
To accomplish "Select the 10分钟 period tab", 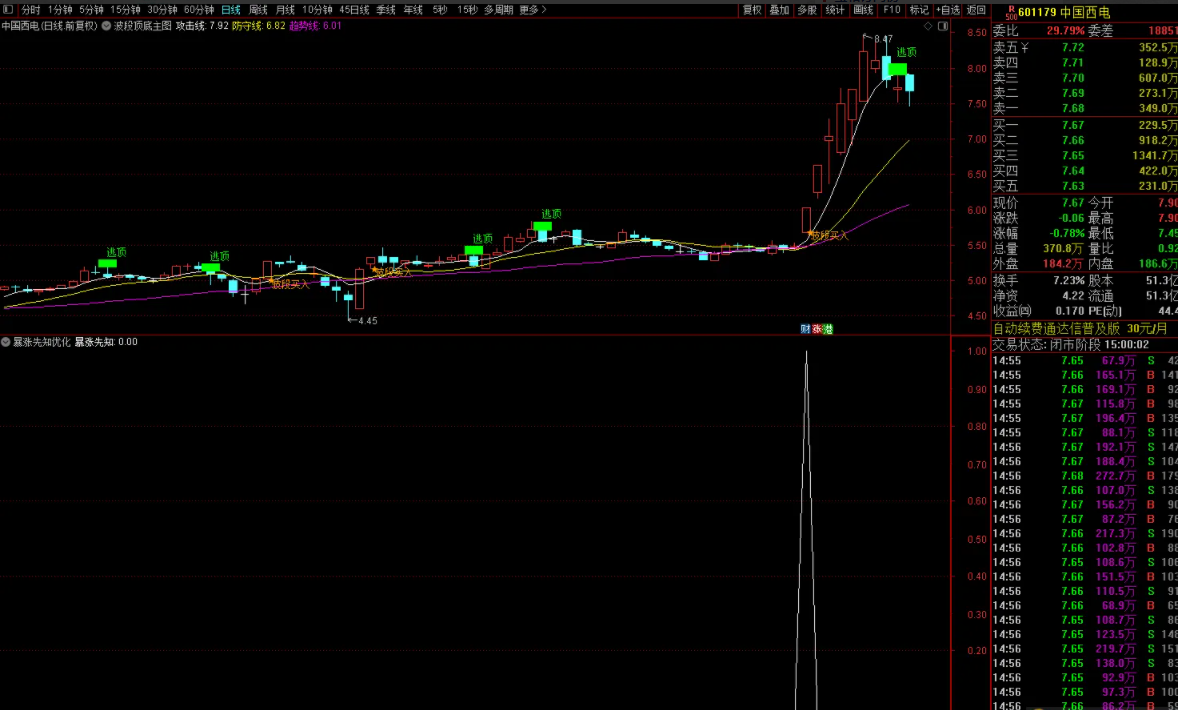I will click(x=317, y=10).
